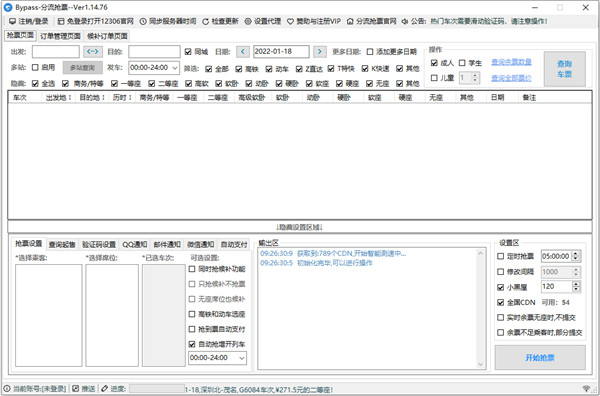The image size is (600, 396).
Task: Enable 学生 passenger checkbox
Action: 462,63
